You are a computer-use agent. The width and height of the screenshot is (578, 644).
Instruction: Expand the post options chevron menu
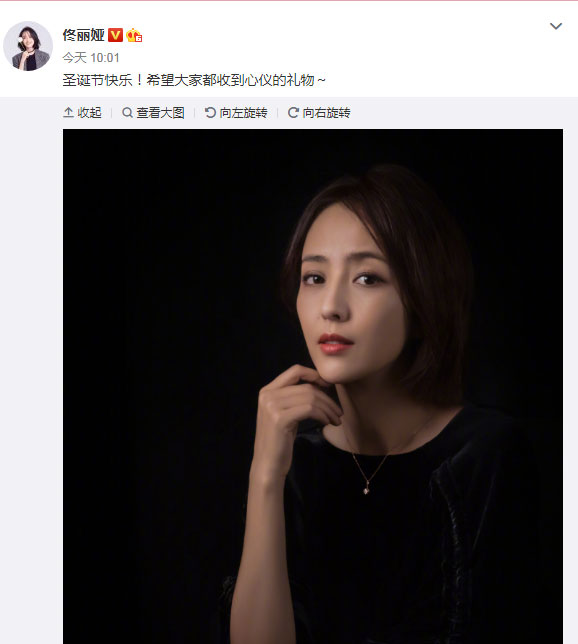tap(556, 26)
